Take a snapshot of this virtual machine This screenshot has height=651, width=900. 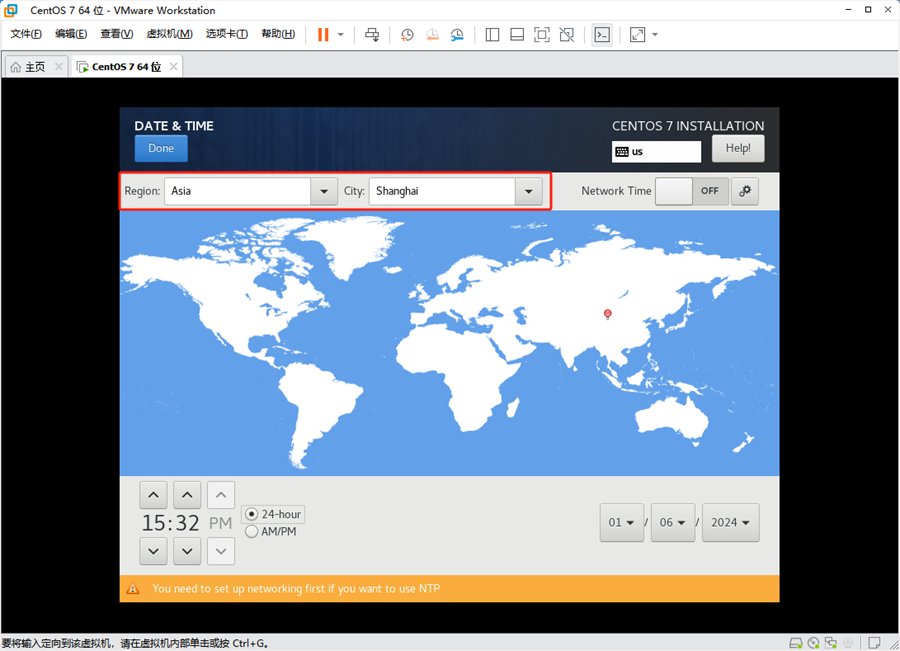[x=407, y=34]
